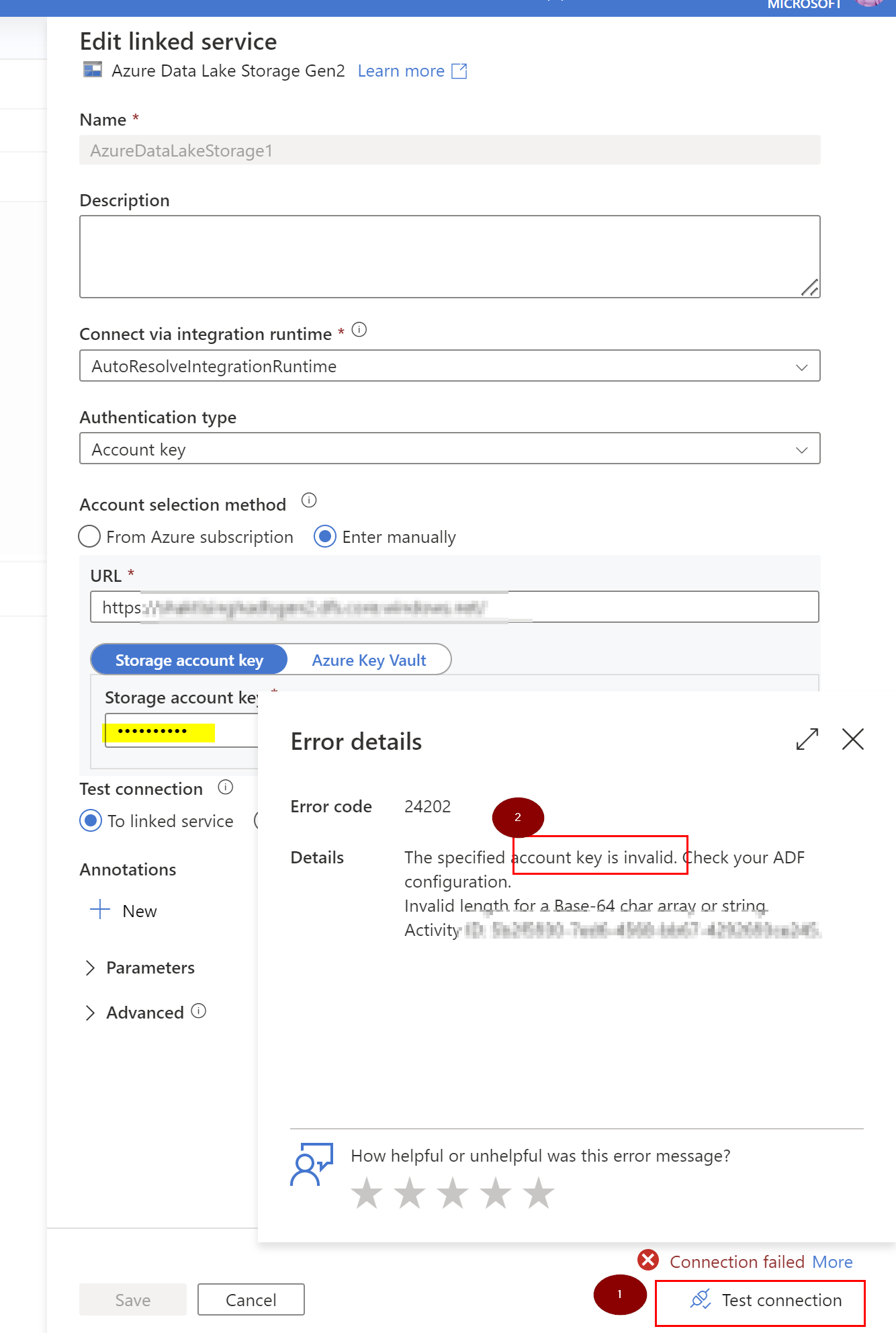Click the Azure Data Lake Storage Gen2 icon

tap(93, 70)
